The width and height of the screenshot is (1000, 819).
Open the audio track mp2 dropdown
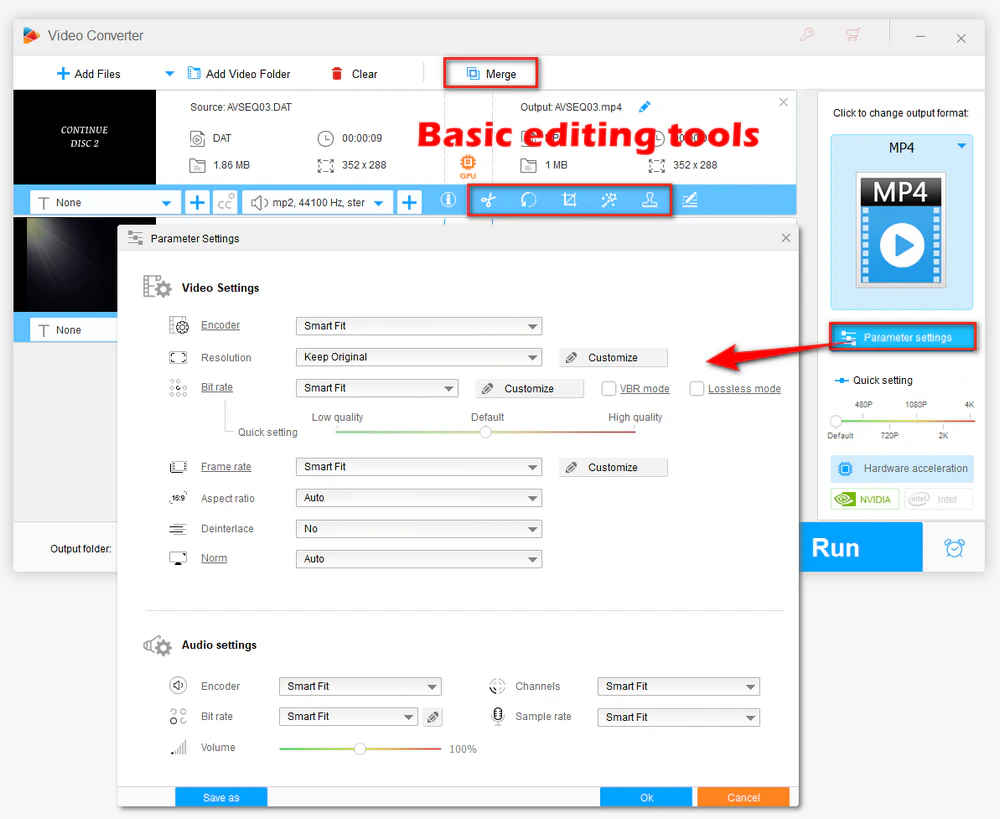318,203
